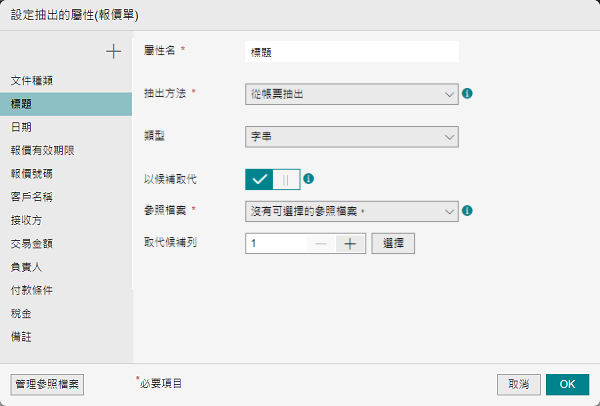Expand the 類型 dropdown

pos(351,135)
